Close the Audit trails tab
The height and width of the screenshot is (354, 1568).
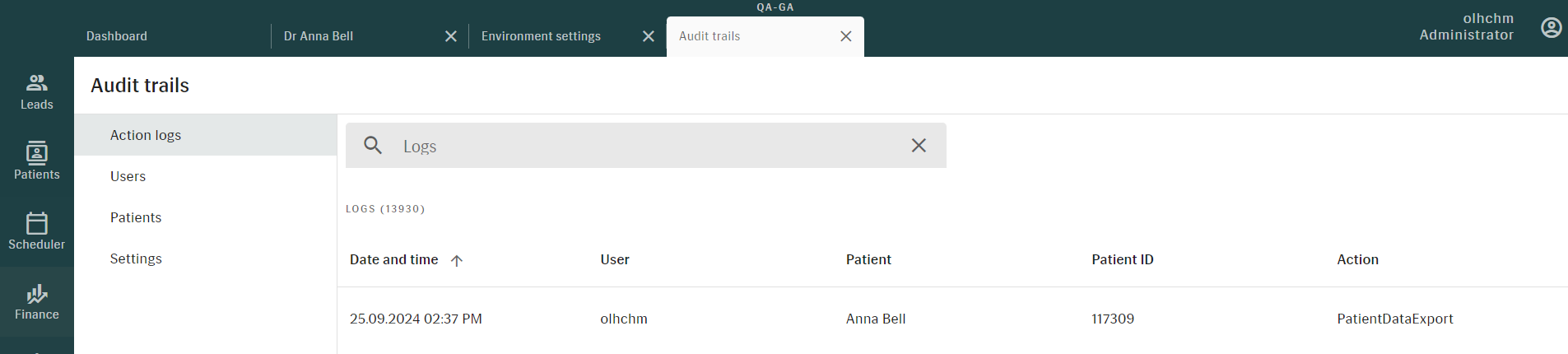(x=846, y=36)
